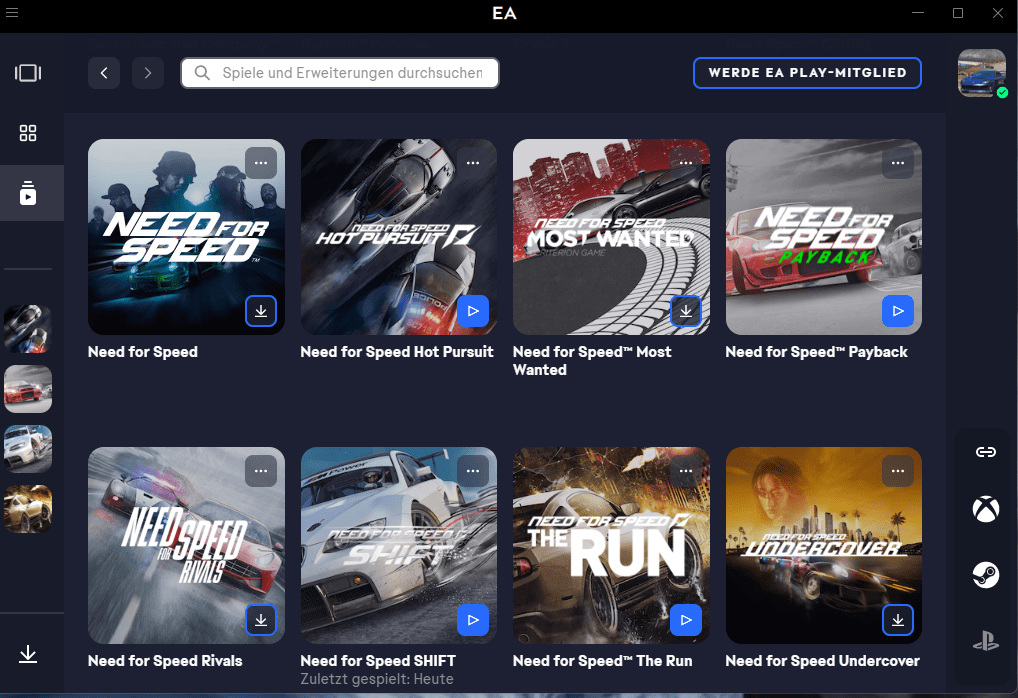Go back with the left arrow button
Image resolution: width=1018 pixels, height=698 pixels.
click(x=104, y=73)
